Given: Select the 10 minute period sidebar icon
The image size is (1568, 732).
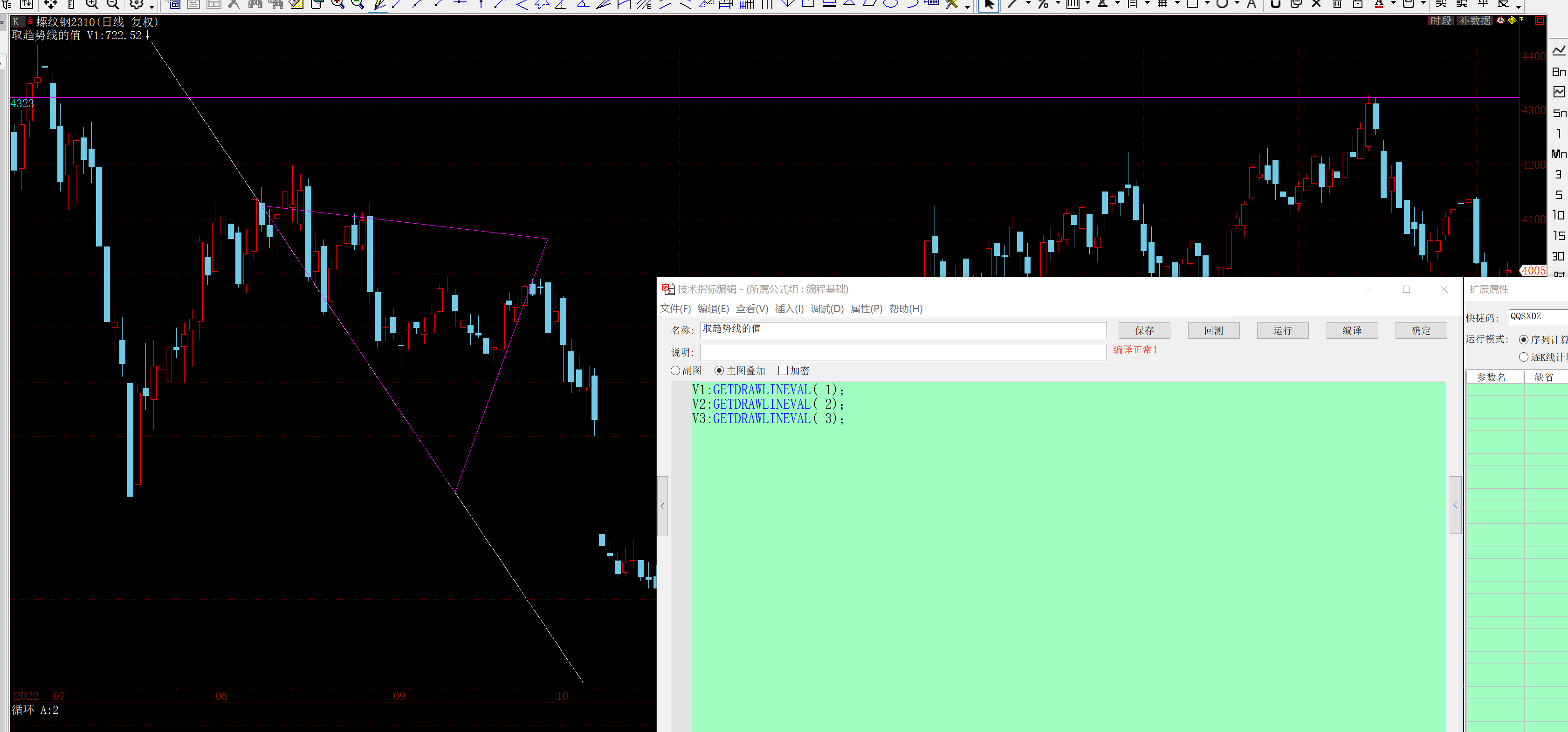Looking at the screenshot, I should [x=1558, y=215].
